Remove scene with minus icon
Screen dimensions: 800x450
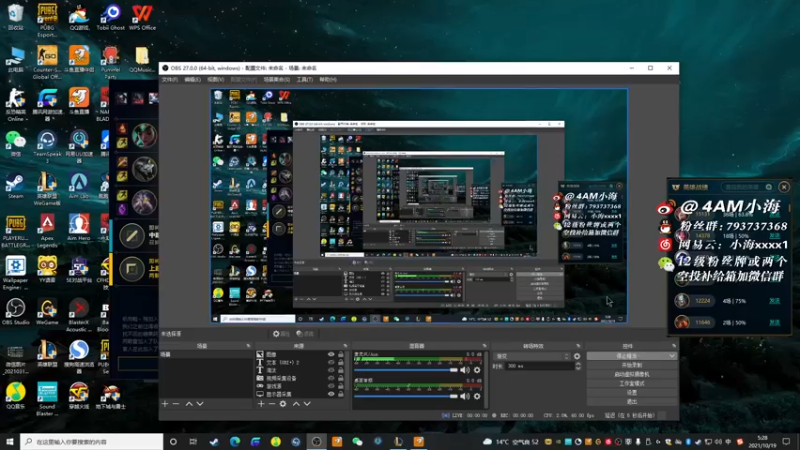[176, 404]
